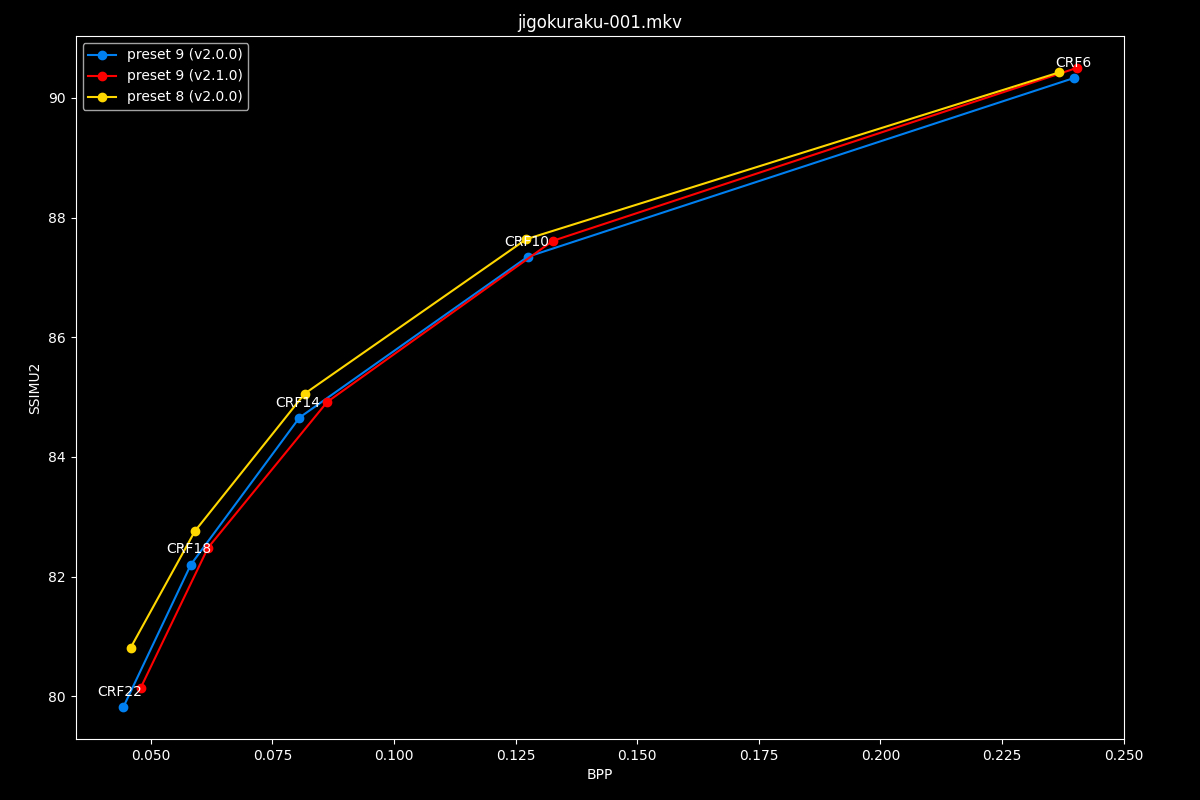This screenshot has height=800, width=1200.
Task: Click y-axis tick label 90
Action: pyautogui.click(x=58, y=98)
